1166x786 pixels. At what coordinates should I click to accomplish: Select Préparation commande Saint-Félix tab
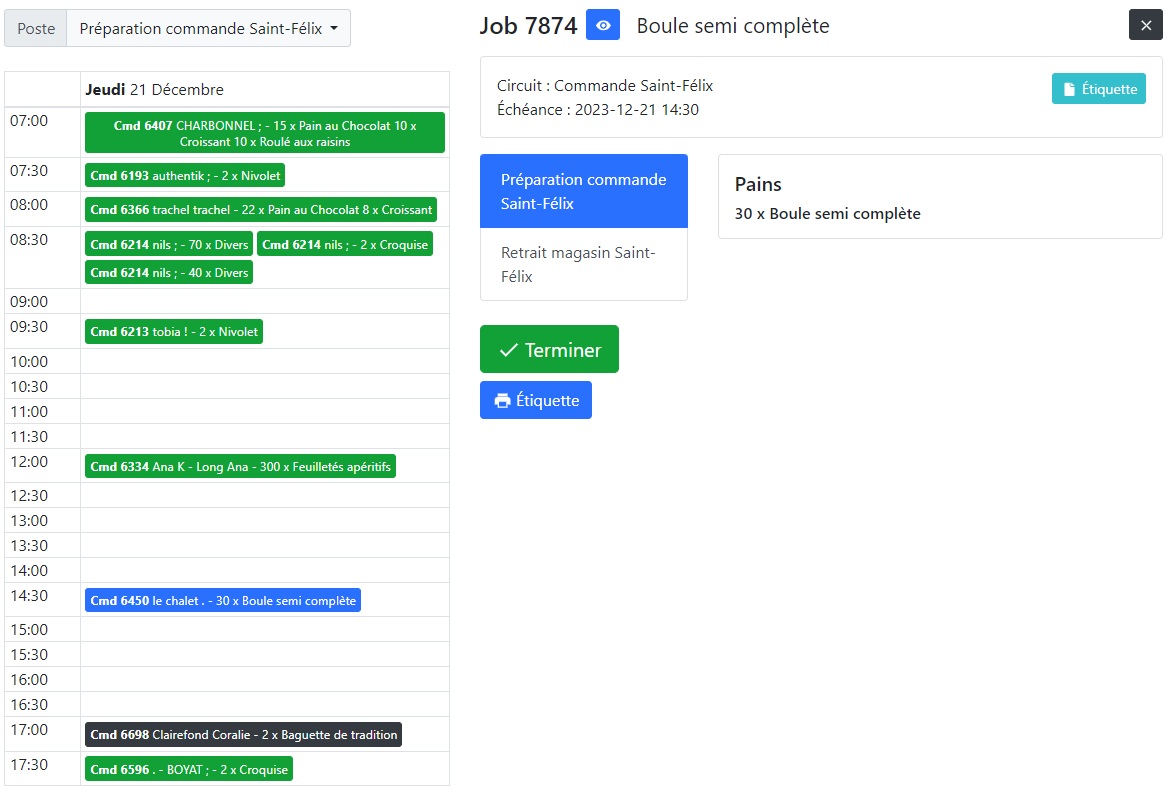pyautogui.click(x=583, y=191)
